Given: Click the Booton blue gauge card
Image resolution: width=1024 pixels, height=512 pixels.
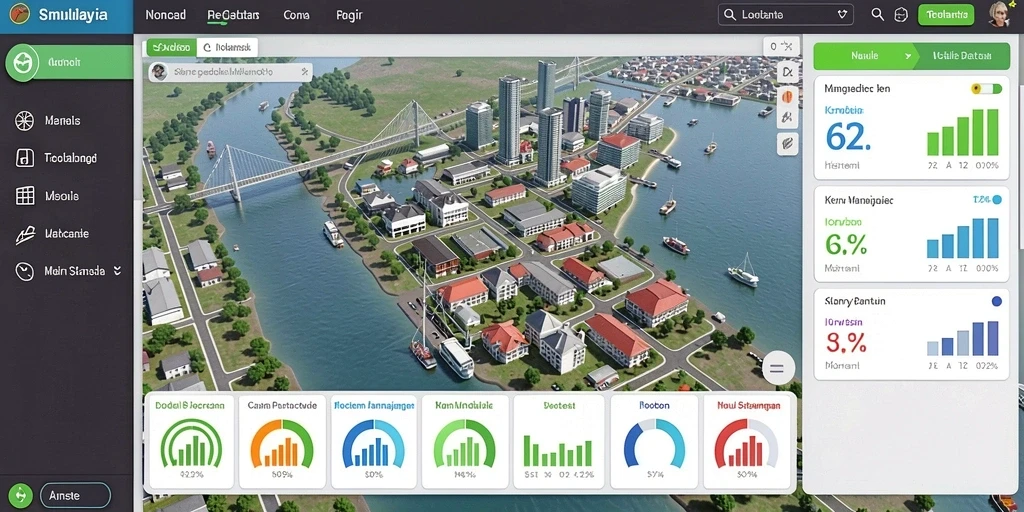Looking at the screenshot, I should coord(654,442).
